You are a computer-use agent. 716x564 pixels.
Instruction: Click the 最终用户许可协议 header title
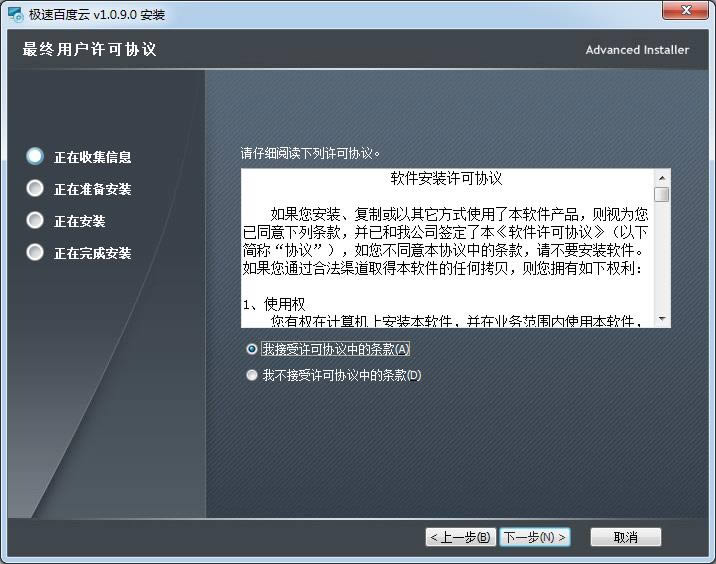[90, 50]
